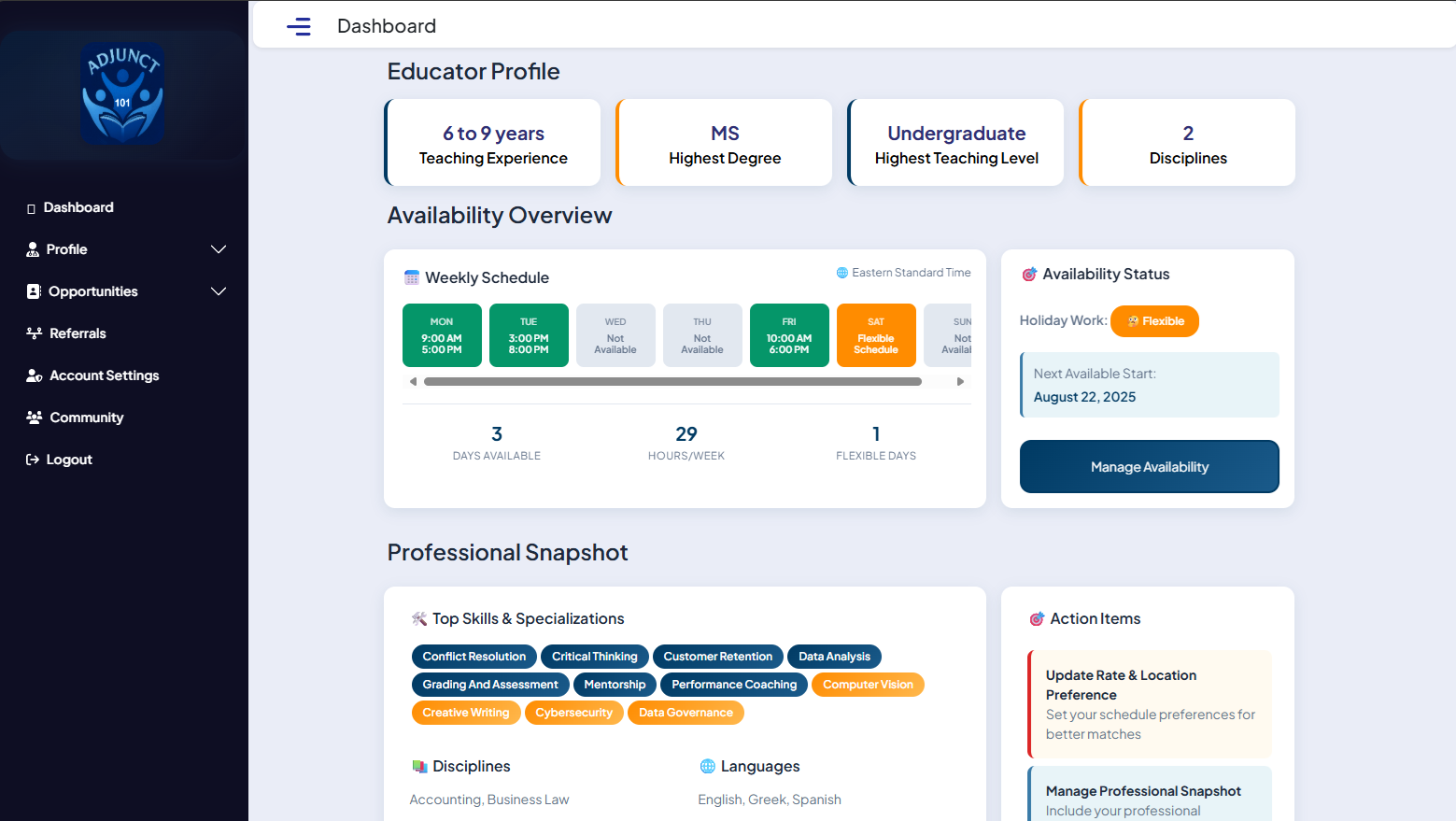Viewport: 1456px width, 821px height.
Task: Click the Account Settings user icon
Action: [35, 375]
